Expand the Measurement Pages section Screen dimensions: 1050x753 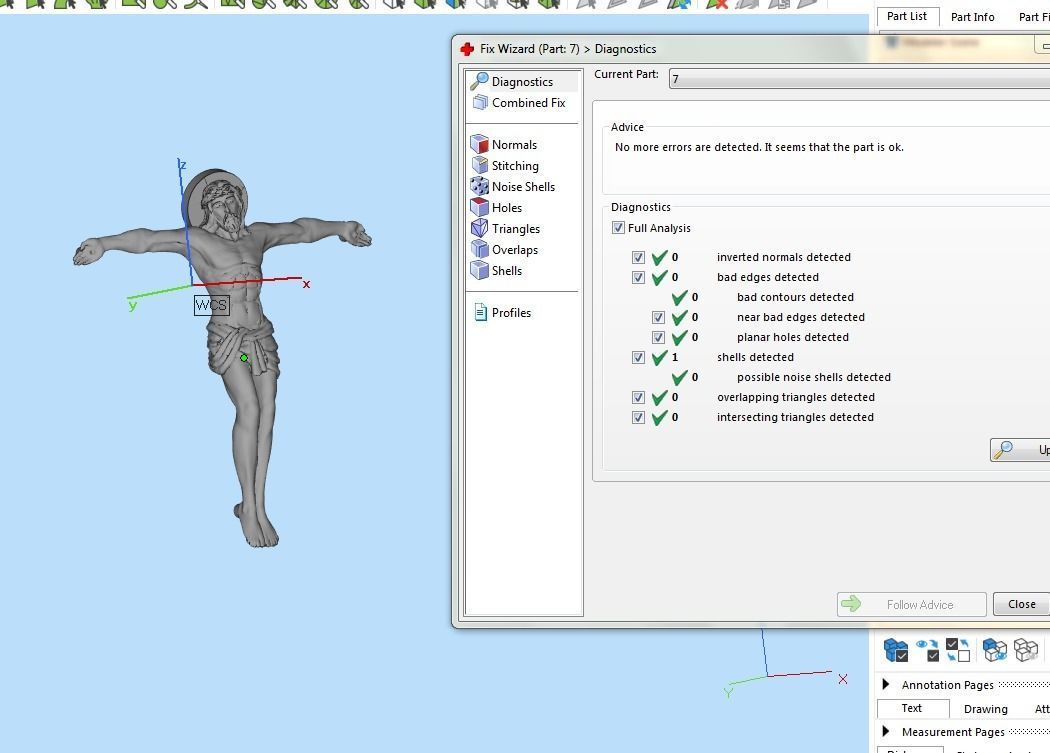click(886, 732)
